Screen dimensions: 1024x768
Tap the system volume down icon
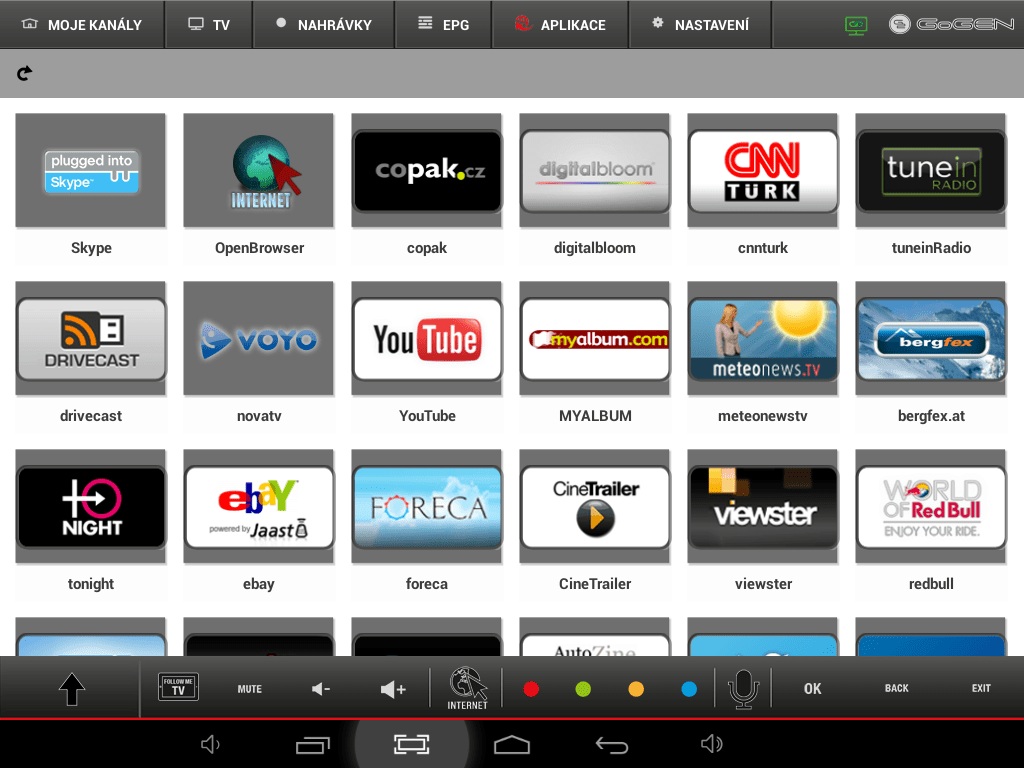210,744
